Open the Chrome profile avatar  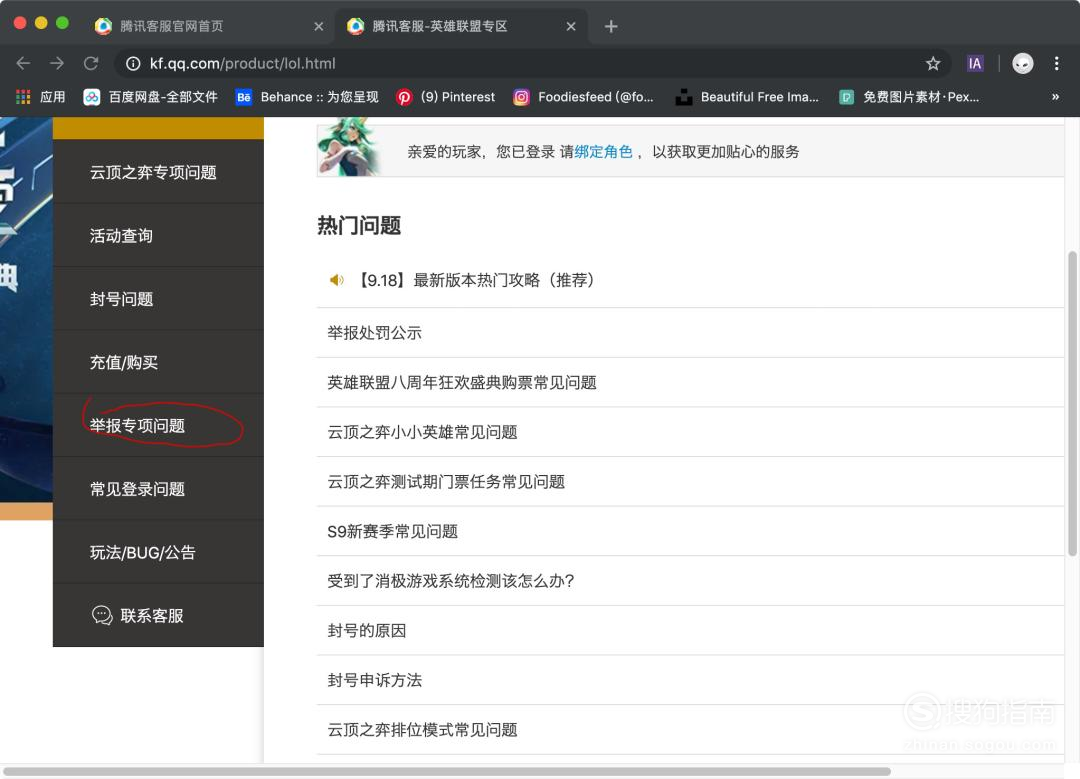click(x=1023, y=63)
